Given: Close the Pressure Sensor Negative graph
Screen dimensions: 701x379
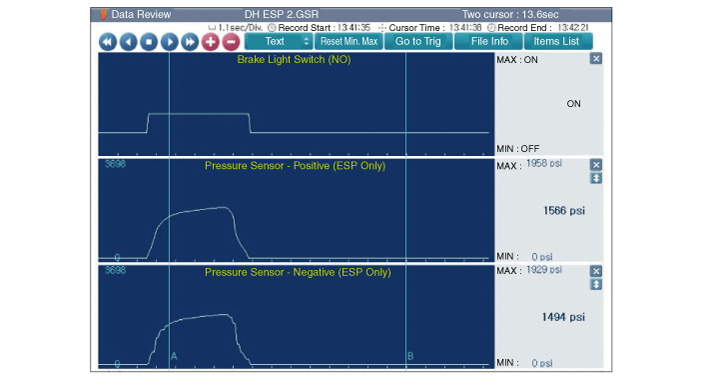Looking at the screenshot, I should pos(595,271).
